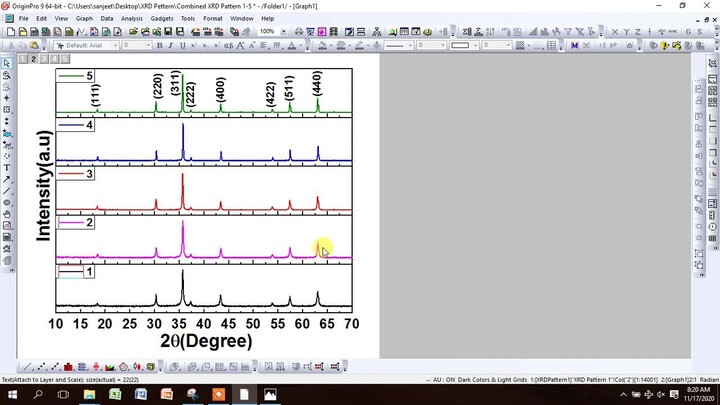720x405 pixels.
Task: Select the (311) peak label
Action: click(x=175, y=83)
